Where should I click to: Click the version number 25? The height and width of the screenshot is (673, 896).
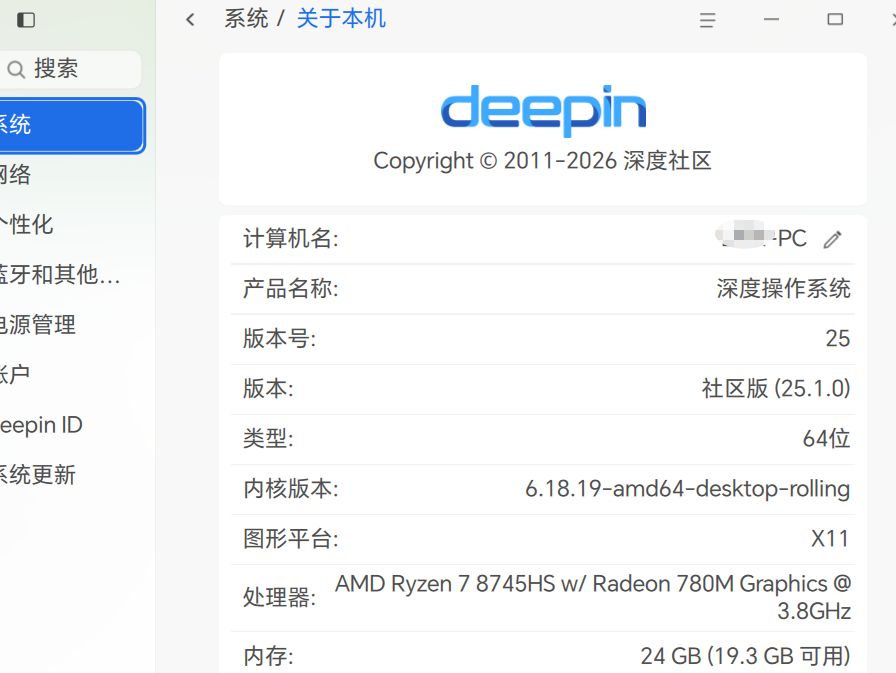click(838, 339)
